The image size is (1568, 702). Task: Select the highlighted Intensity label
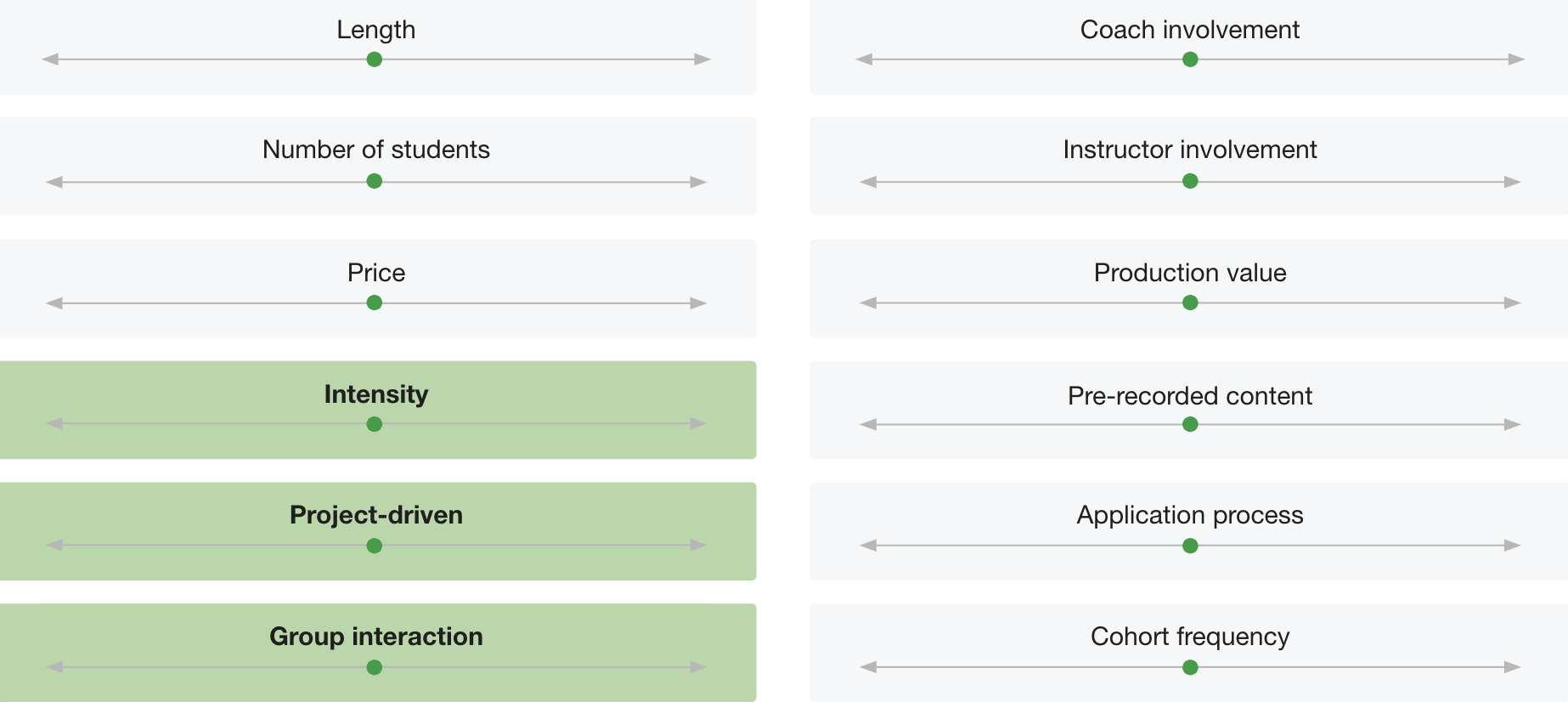pos(375,394)
